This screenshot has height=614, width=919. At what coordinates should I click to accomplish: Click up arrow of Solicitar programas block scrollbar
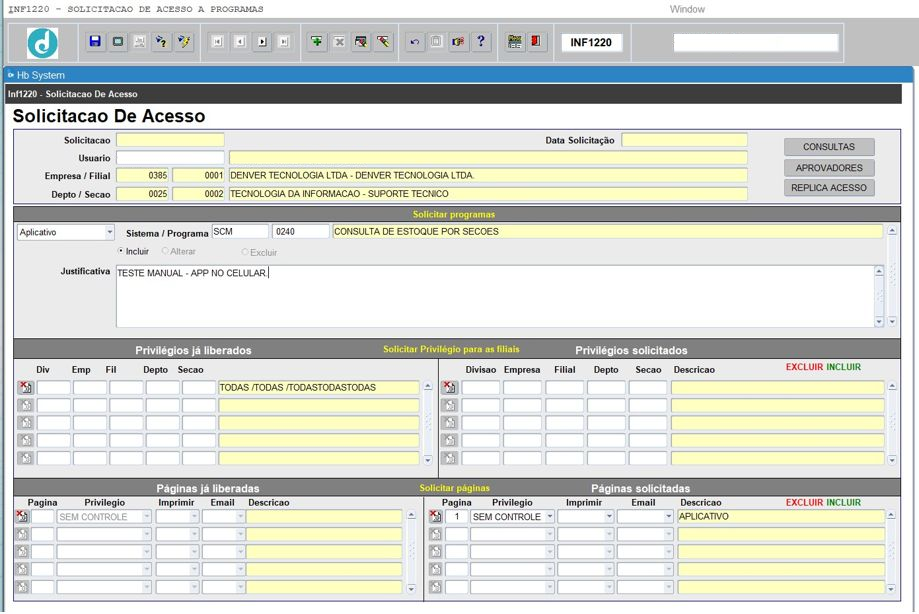tap(892, 231)
